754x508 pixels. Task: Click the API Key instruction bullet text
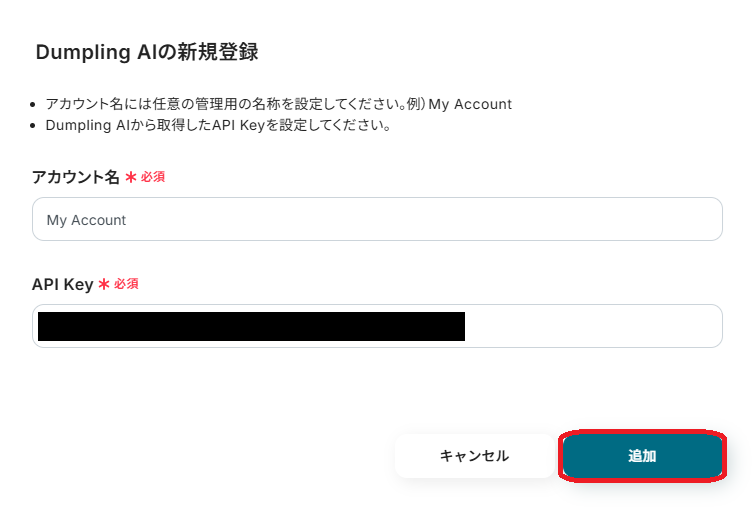[x=217, y=126]
